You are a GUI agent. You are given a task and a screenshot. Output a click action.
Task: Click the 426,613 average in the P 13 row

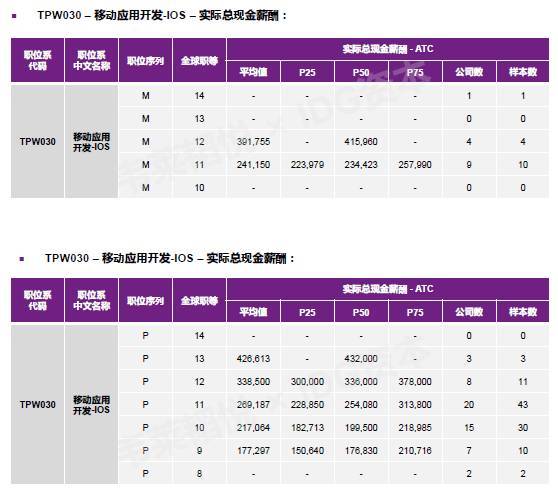253,359
